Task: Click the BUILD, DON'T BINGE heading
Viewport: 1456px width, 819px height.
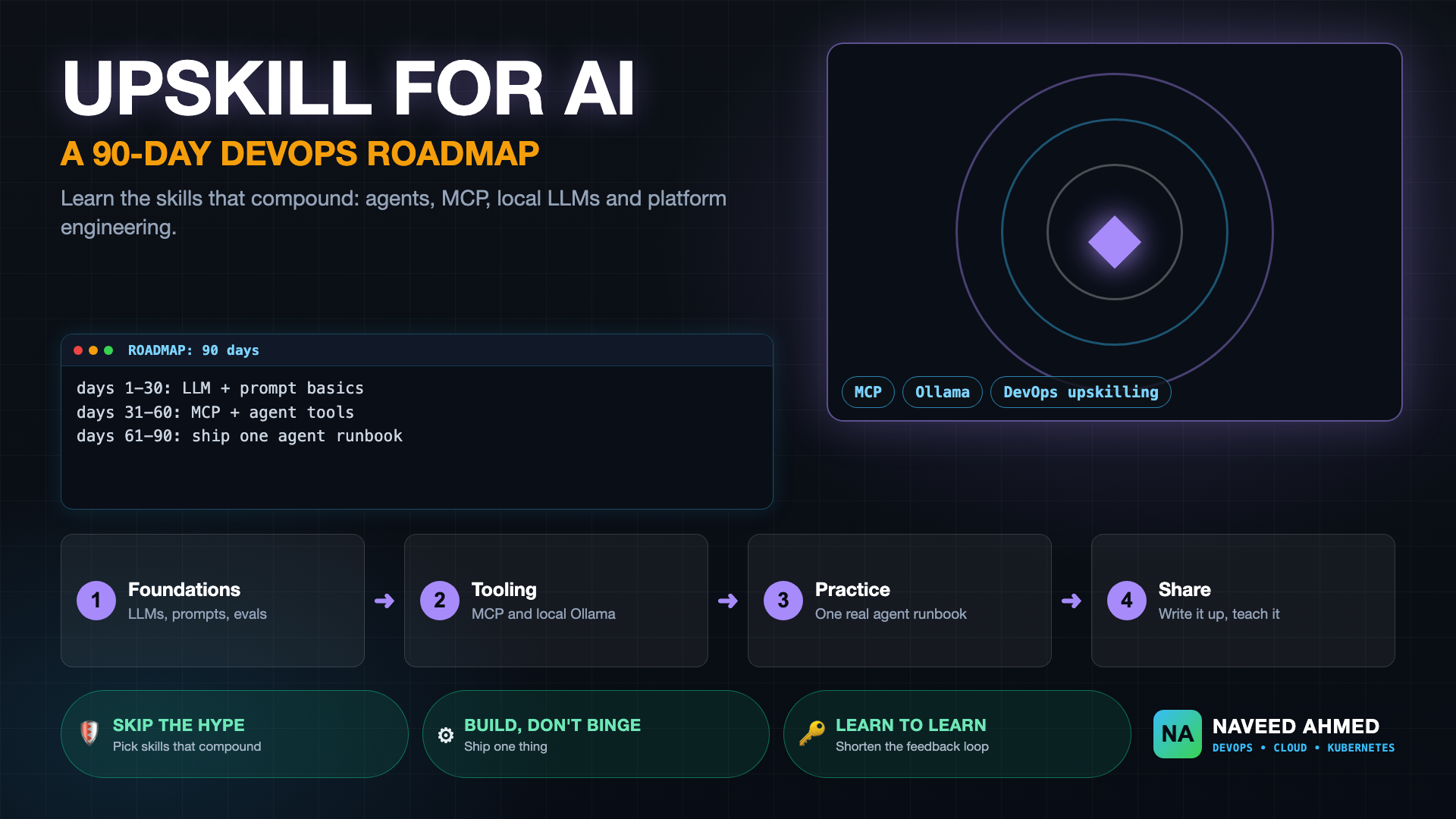Action: coord(552,725)
